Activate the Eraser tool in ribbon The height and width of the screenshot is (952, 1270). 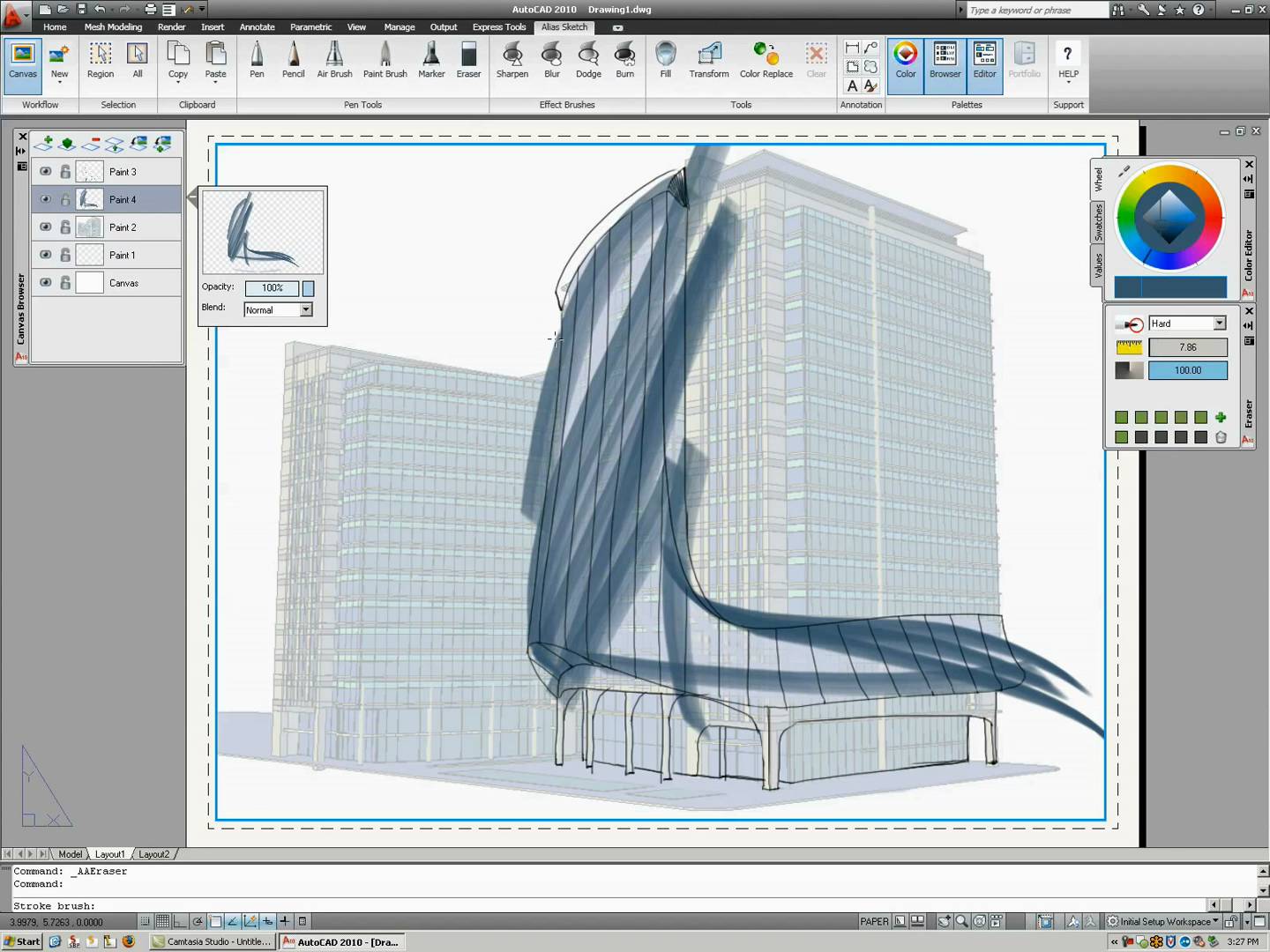click(468, 61)
